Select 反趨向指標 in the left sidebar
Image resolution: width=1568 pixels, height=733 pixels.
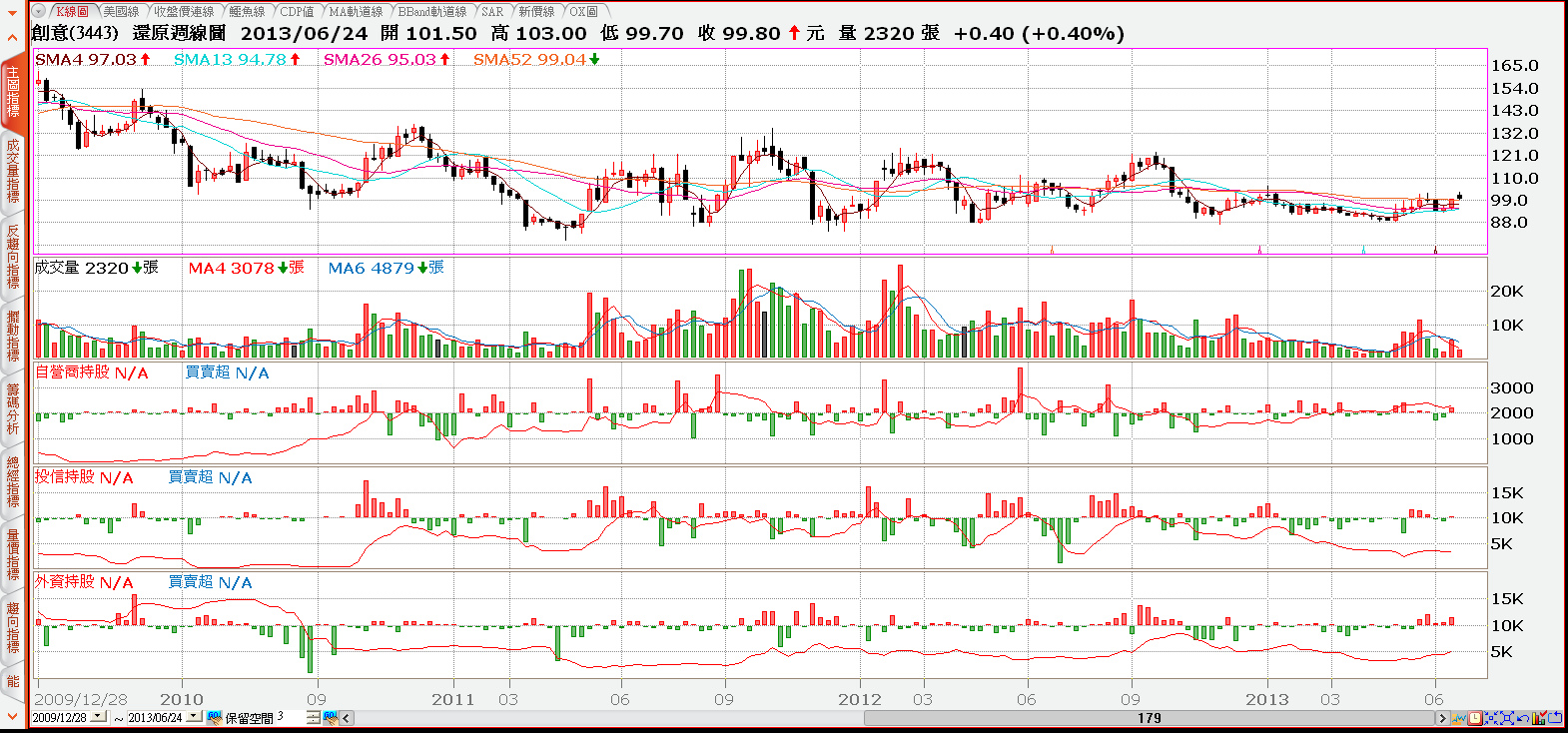coord(12,256)
